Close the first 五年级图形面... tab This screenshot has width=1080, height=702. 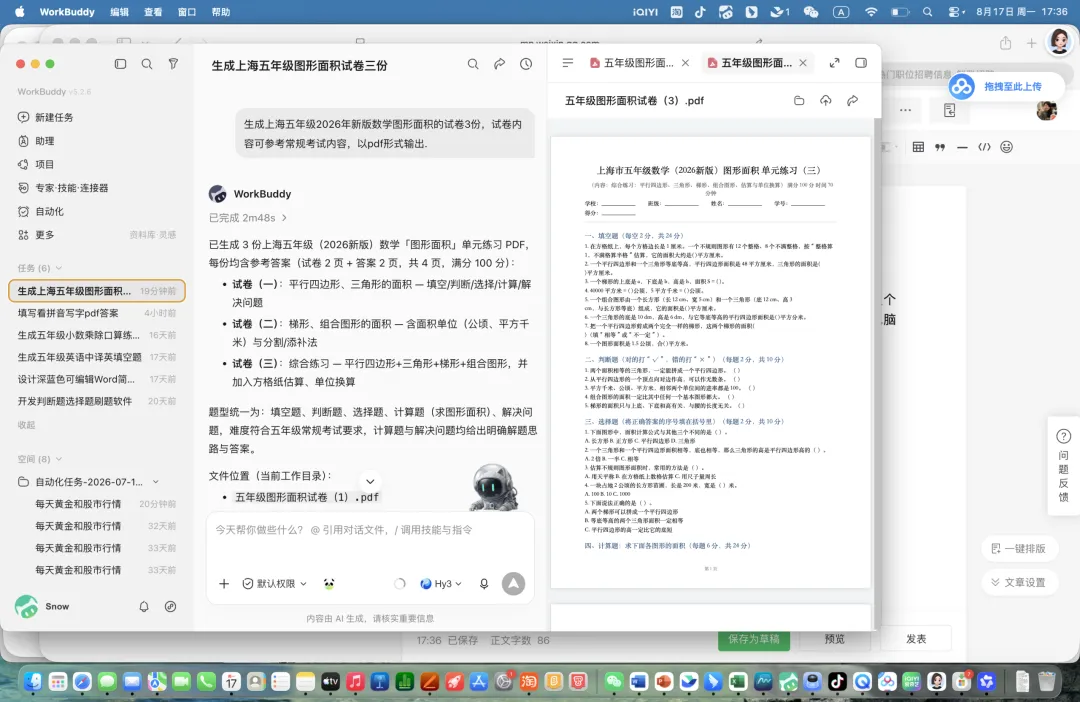pyautogui.click(x=685, y=63)
